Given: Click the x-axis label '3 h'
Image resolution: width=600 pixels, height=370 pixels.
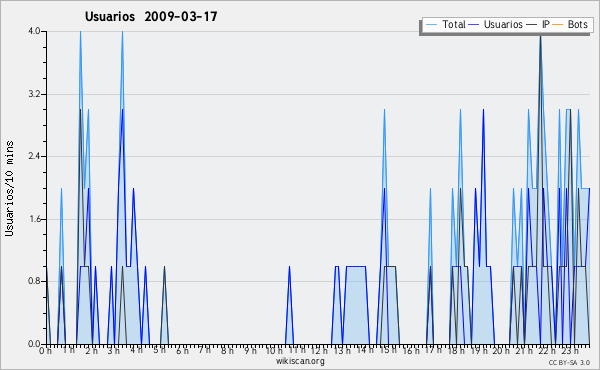Looking at the screenshot, I should (114, 350).
